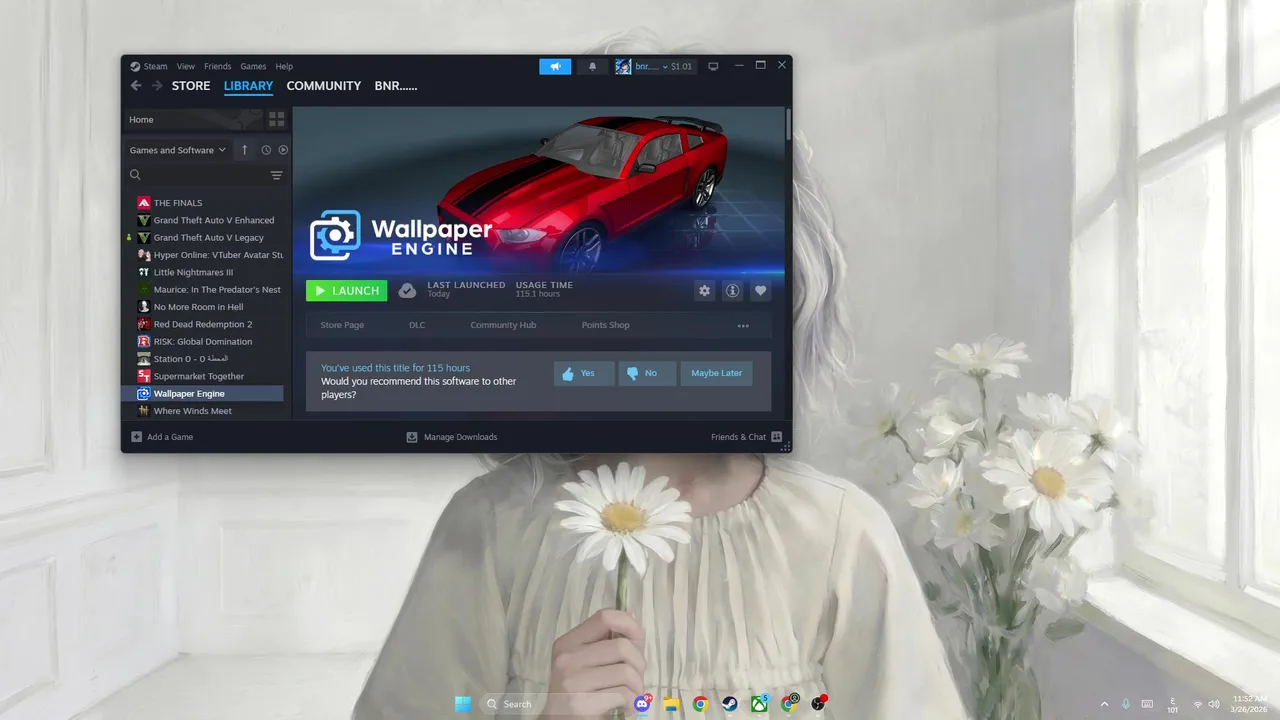Open Steam taskbar icon

[x=730, y=704]
